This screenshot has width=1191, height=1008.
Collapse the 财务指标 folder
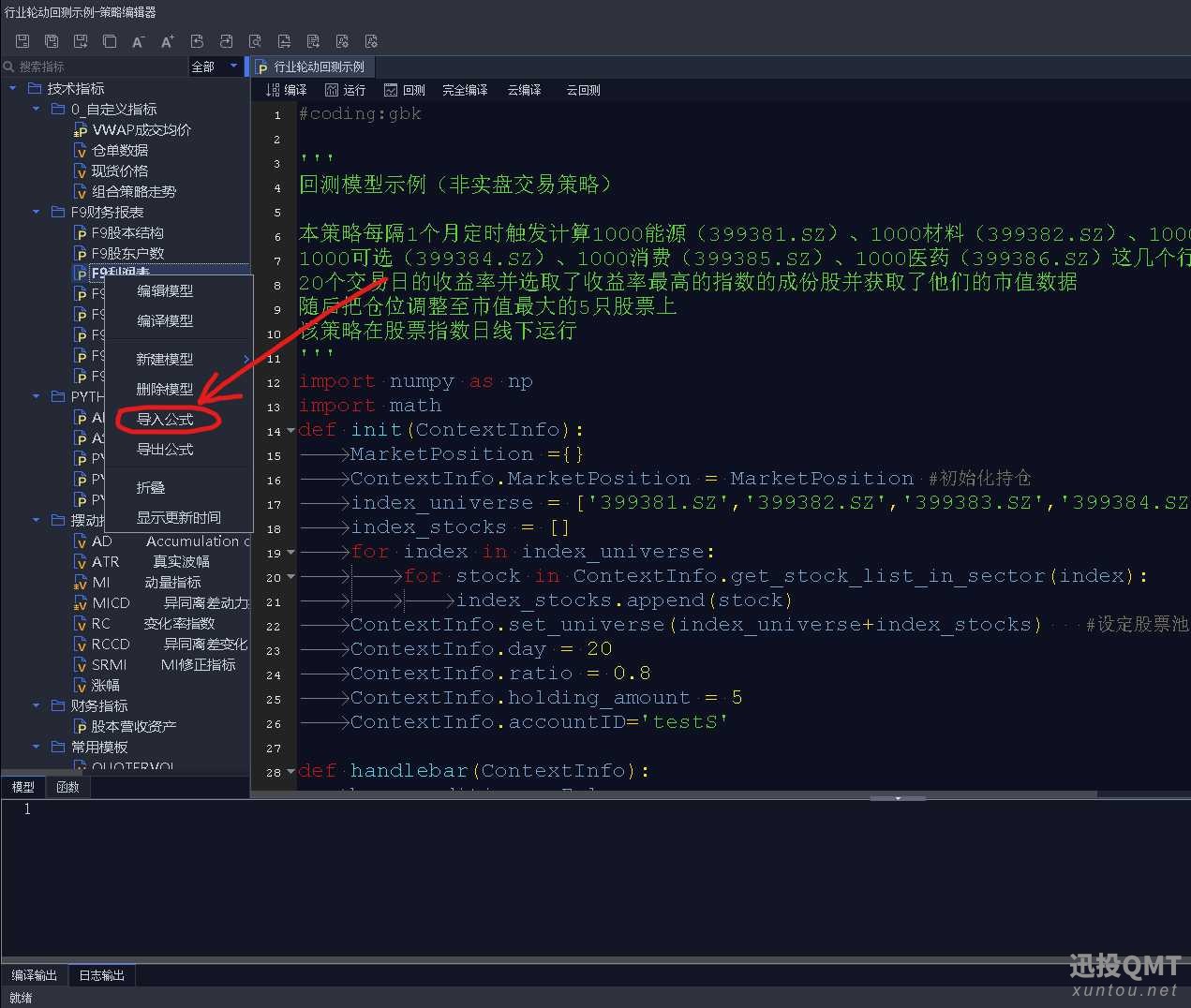37,705
